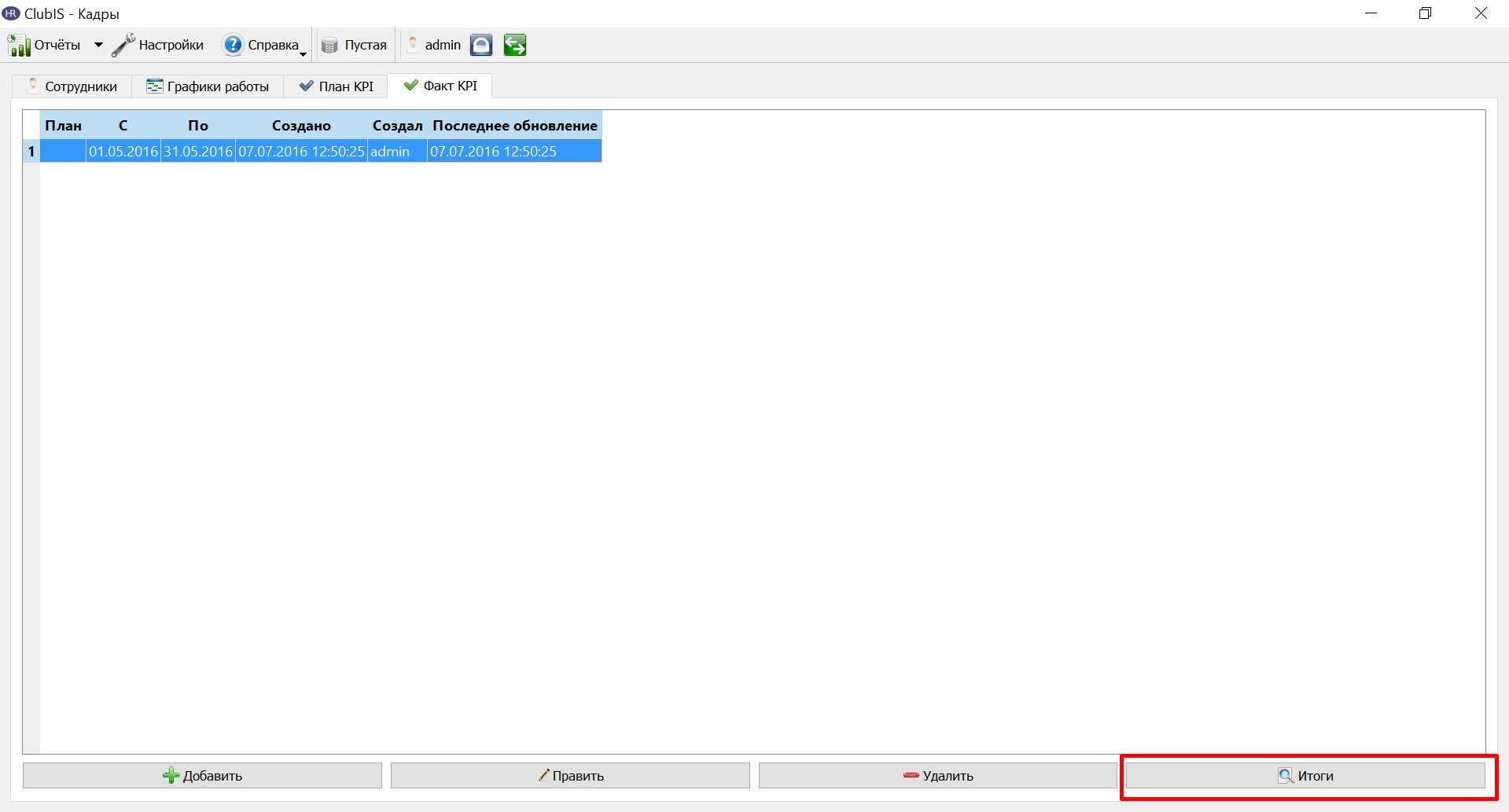Click the blue lock icon
Screen dimensions: 1509x812
481,46
